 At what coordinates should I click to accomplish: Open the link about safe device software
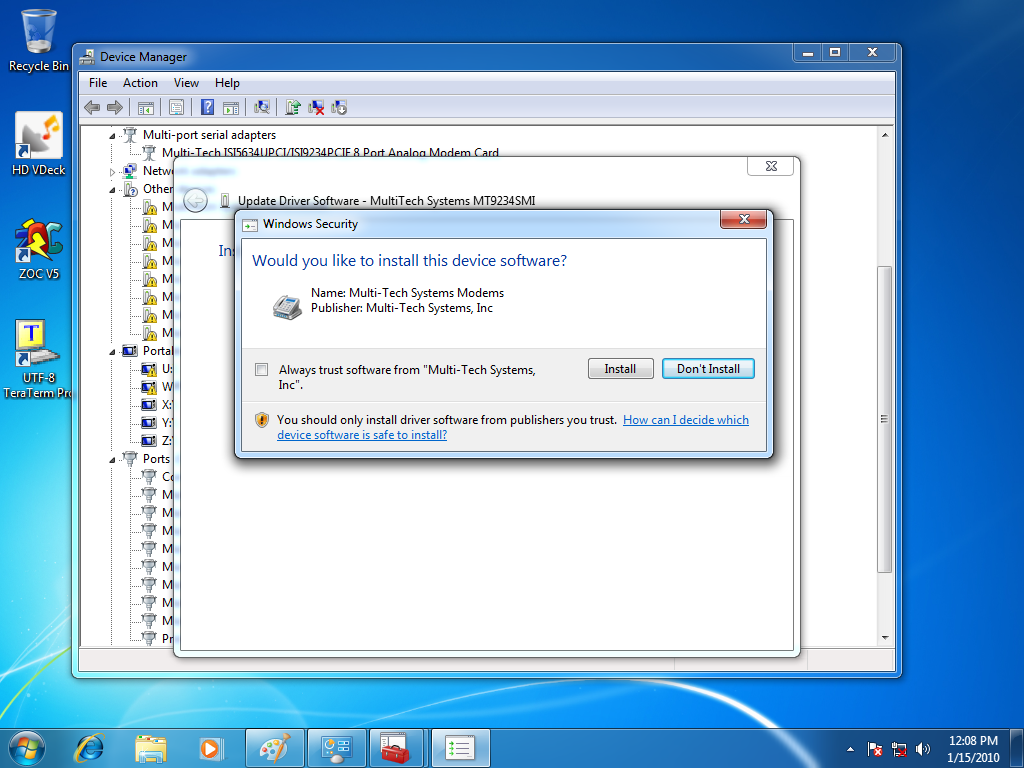[686, 420]
